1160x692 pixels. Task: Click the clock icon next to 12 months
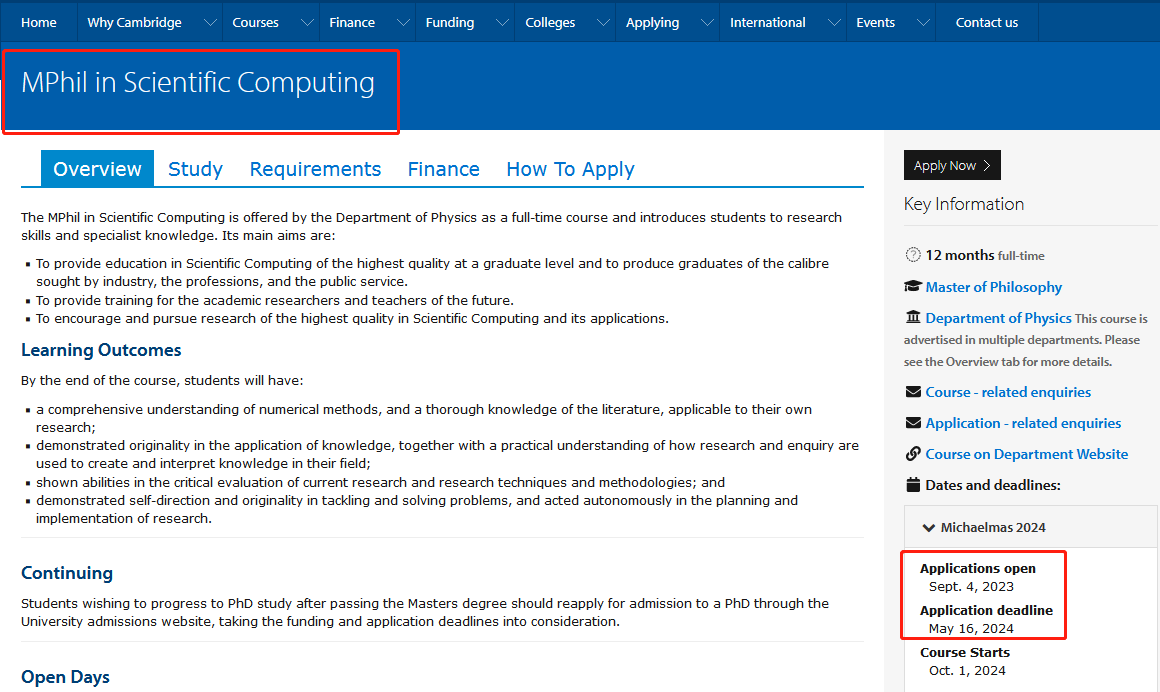(912, 255)
